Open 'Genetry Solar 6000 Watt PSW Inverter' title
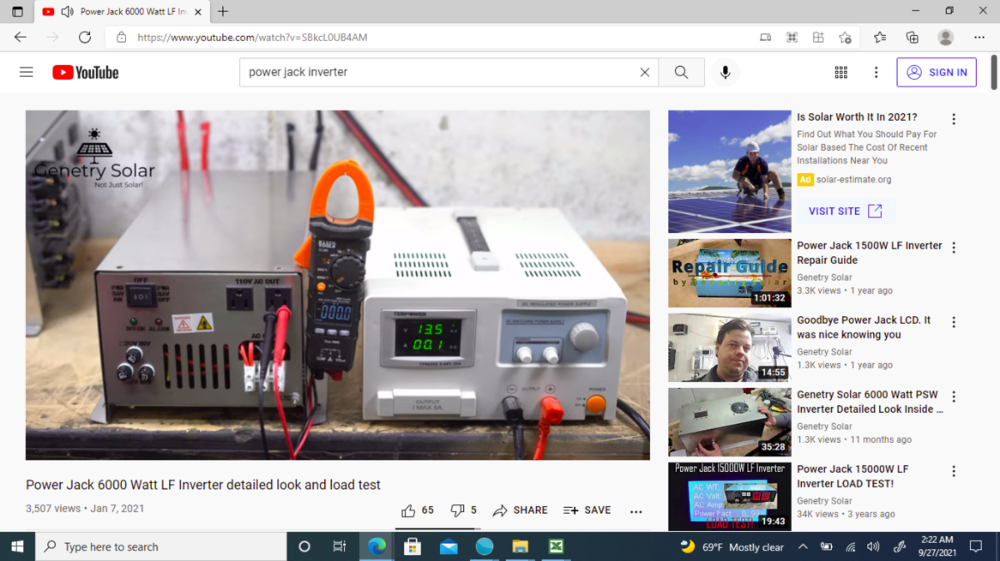Viewport: 1000px width, 561px height. pyautogui.click(x=869, y=402)
